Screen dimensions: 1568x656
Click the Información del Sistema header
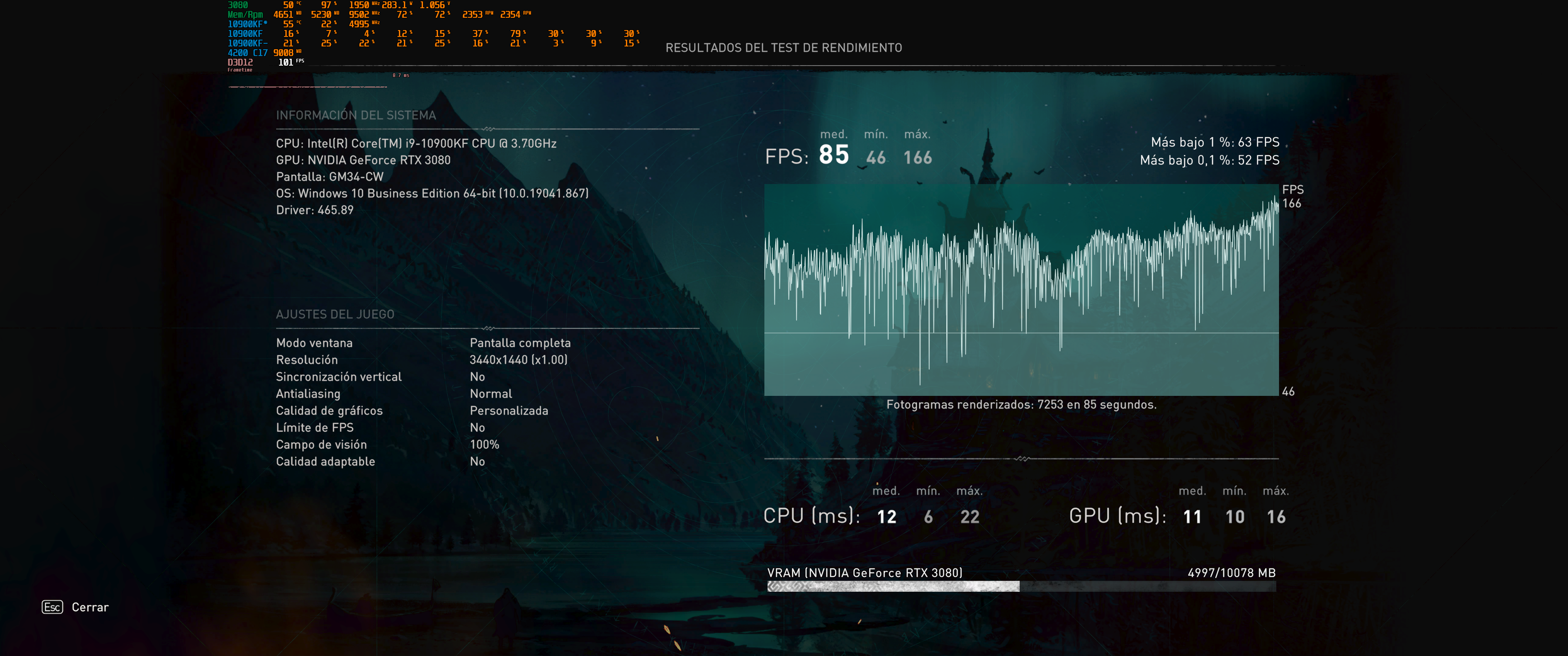coord(356,116)
